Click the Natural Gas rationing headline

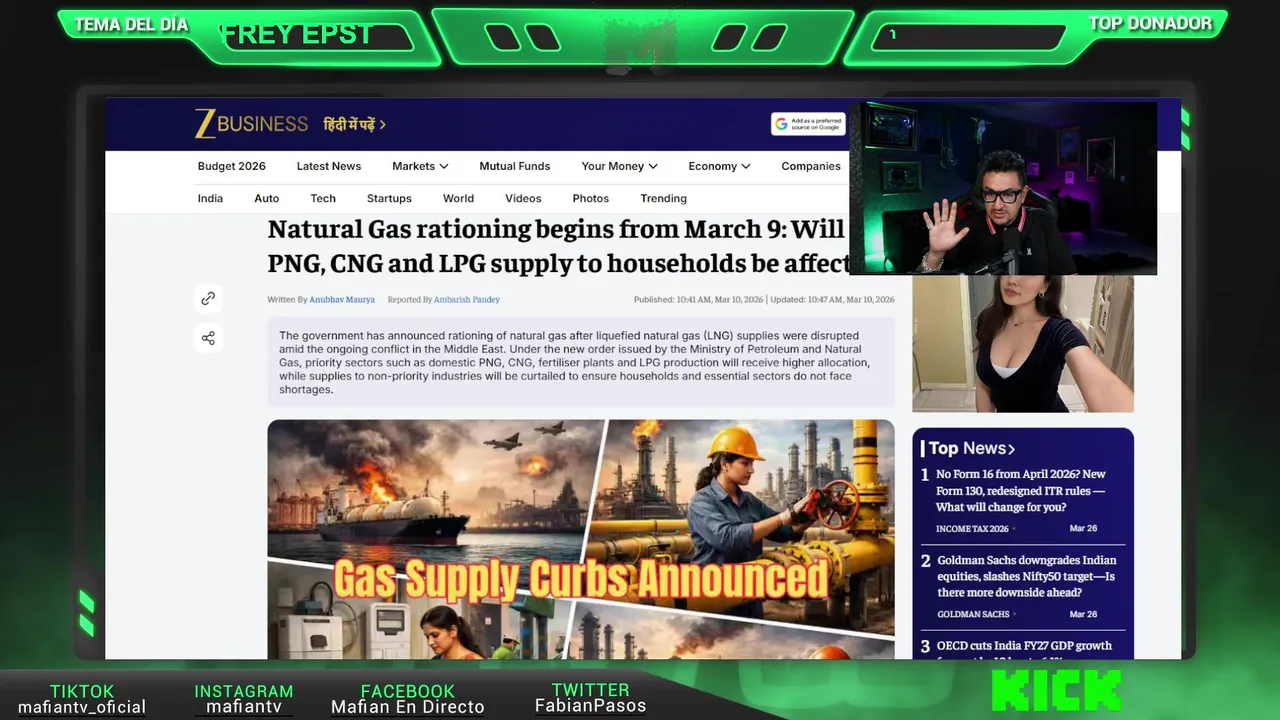click(557, 246)
